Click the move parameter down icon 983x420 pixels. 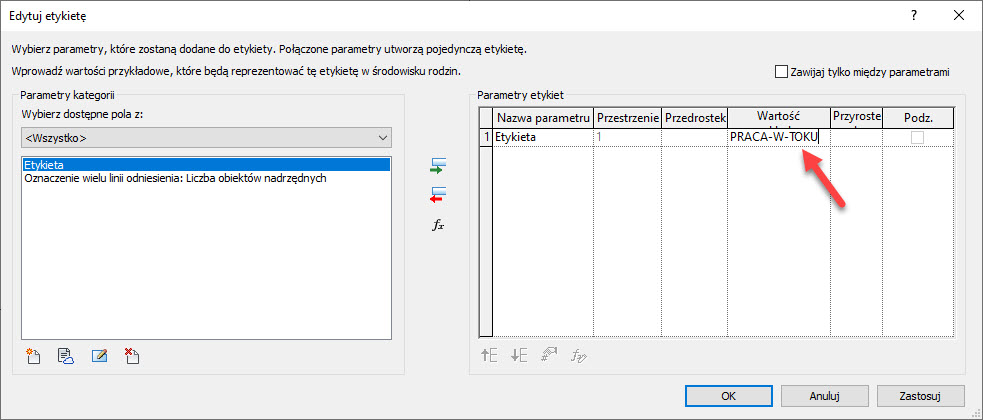point(519,355)
